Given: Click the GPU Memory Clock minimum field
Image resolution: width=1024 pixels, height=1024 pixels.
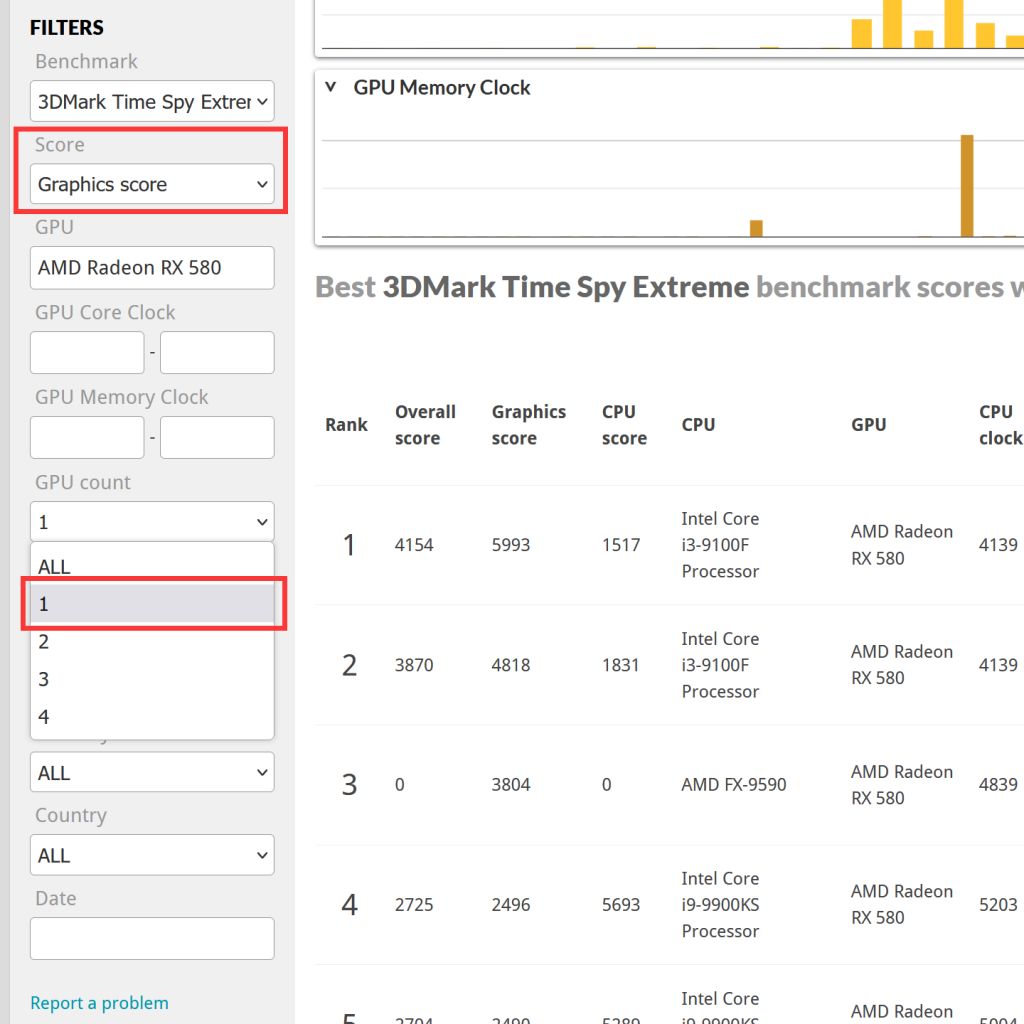Looking at the screenshot, I should (x=87, y=438).
